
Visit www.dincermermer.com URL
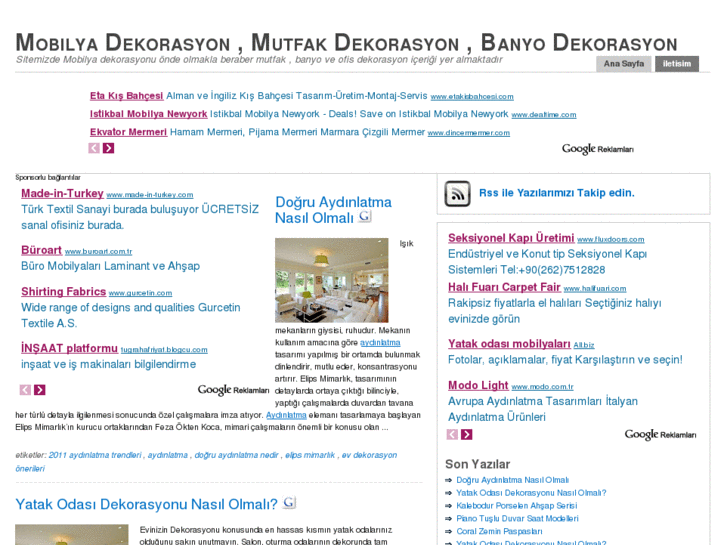(x=469, y=133)
